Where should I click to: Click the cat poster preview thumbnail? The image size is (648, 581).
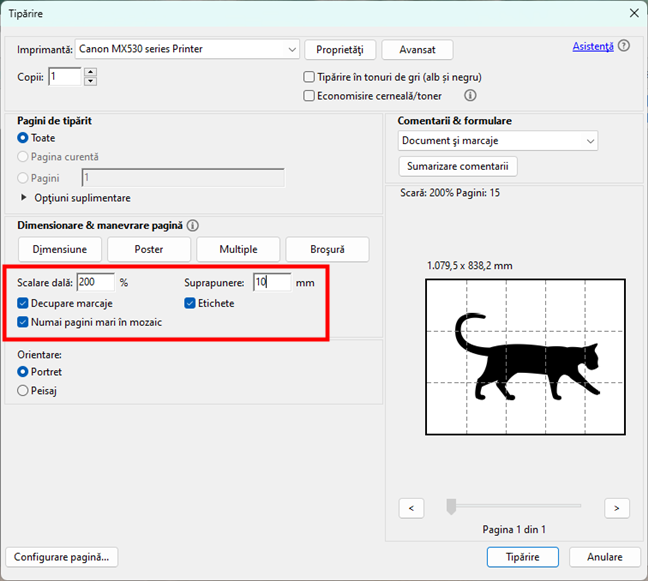(525, 357)
